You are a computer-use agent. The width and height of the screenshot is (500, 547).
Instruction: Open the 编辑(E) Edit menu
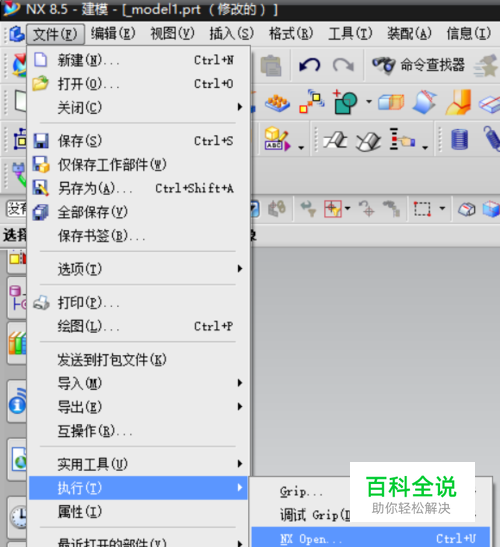click(113, 34)
